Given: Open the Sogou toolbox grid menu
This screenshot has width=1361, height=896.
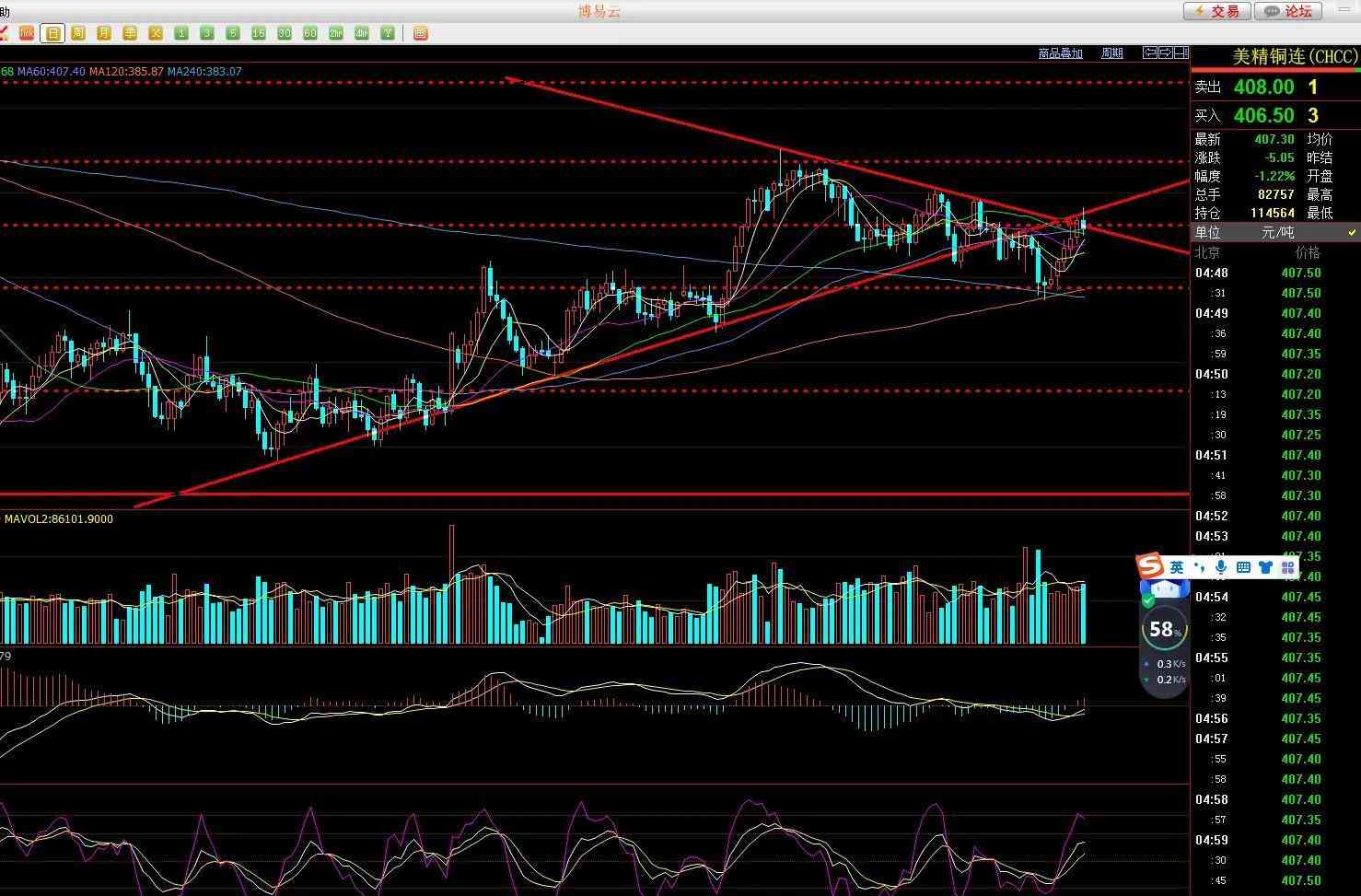Looking at the screenshot, I should point(1287,567).
